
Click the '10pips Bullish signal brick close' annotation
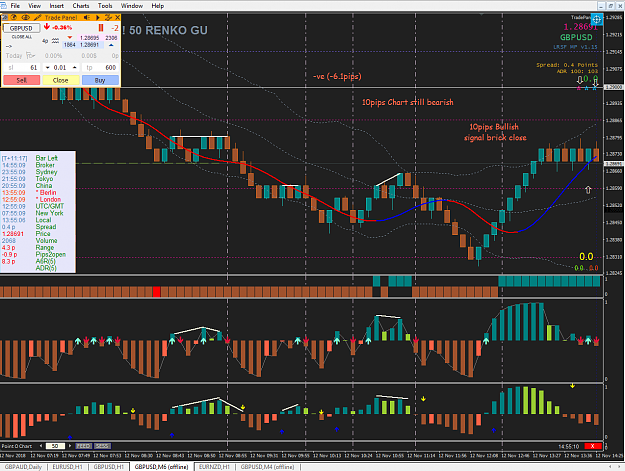495,132
